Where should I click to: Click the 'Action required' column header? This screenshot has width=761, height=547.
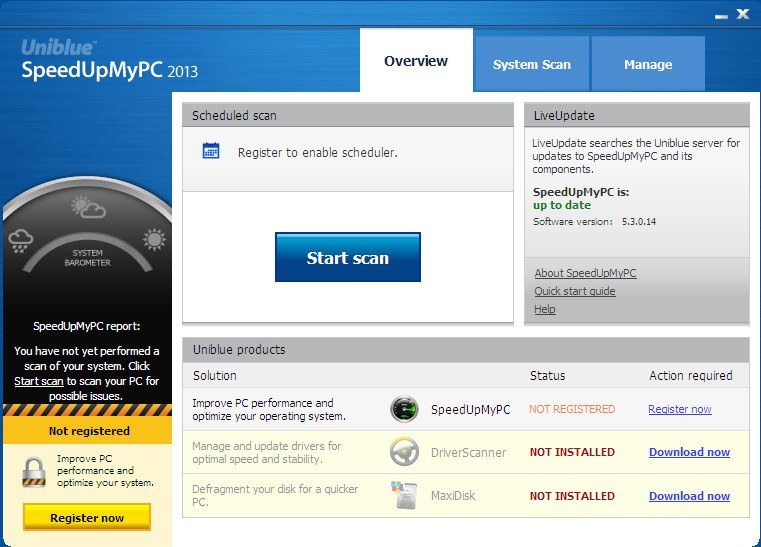(691, 375)
